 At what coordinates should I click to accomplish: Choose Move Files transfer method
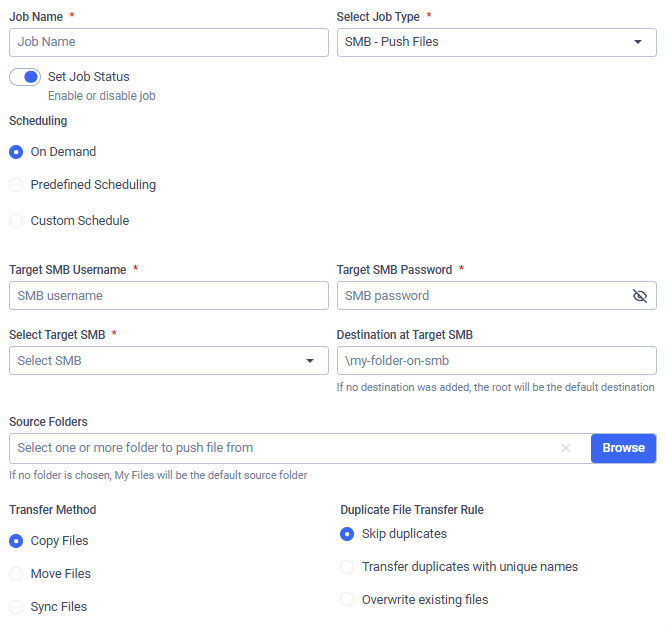click(16, 574)
